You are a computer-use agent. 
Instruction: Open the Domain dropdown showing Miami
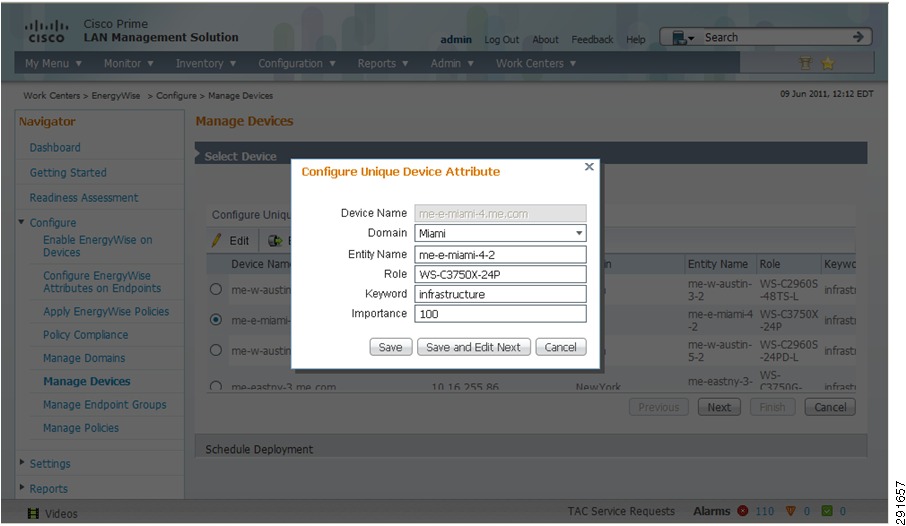[x=500, y=233]
